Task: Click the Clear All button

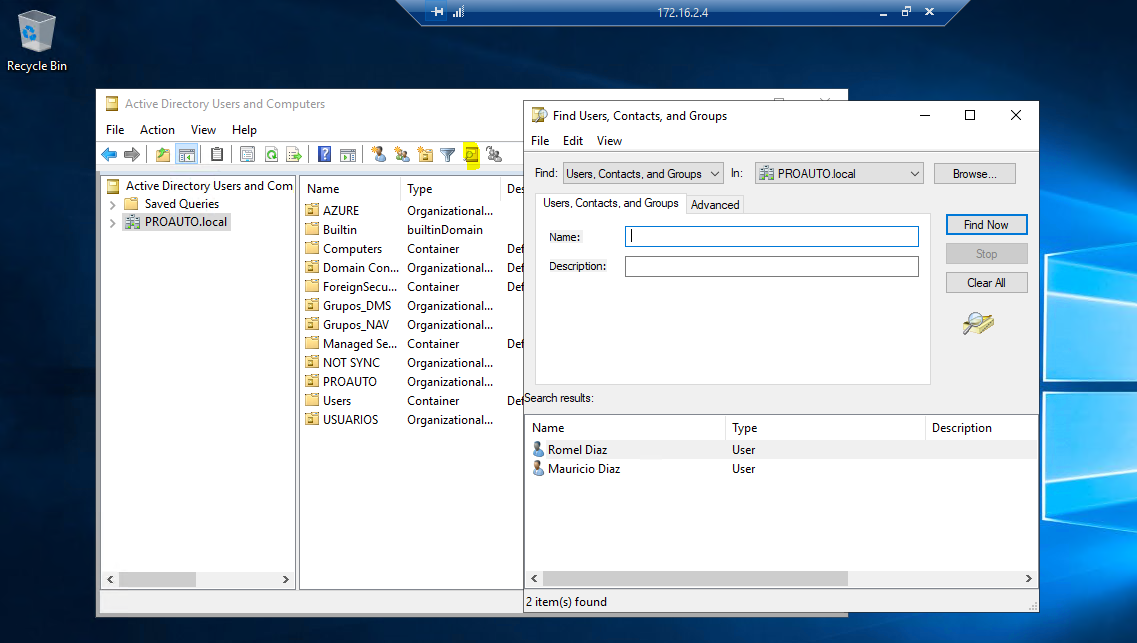Action: (986, 283)
